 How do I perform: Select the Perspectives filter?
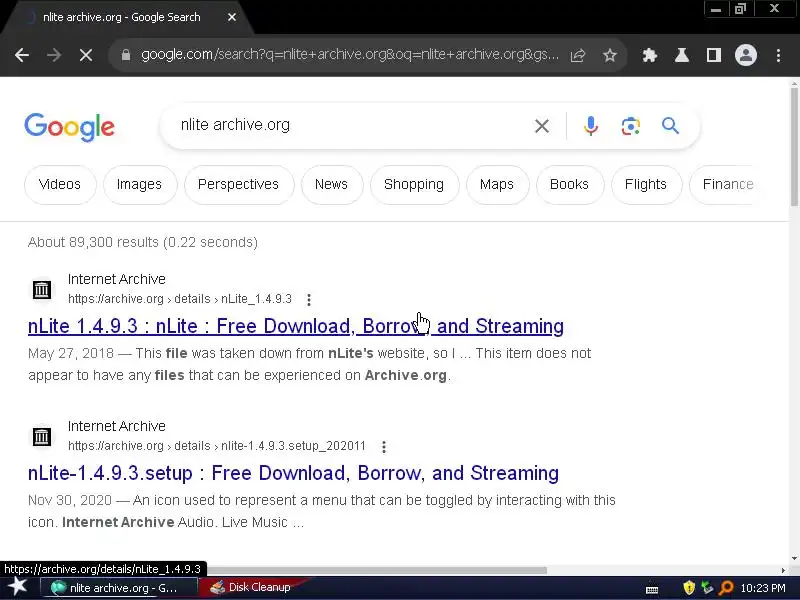pyautogui.click(x=238, y=184)
